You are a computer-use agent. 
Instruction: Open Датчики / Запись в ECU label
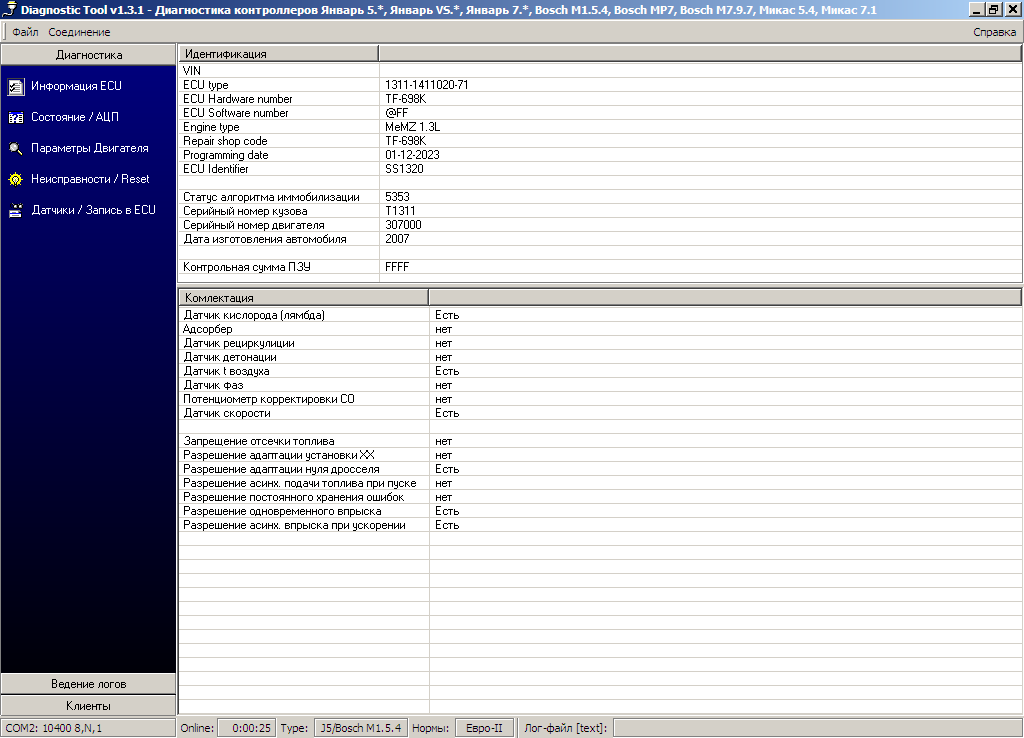[x=93, y=210]
